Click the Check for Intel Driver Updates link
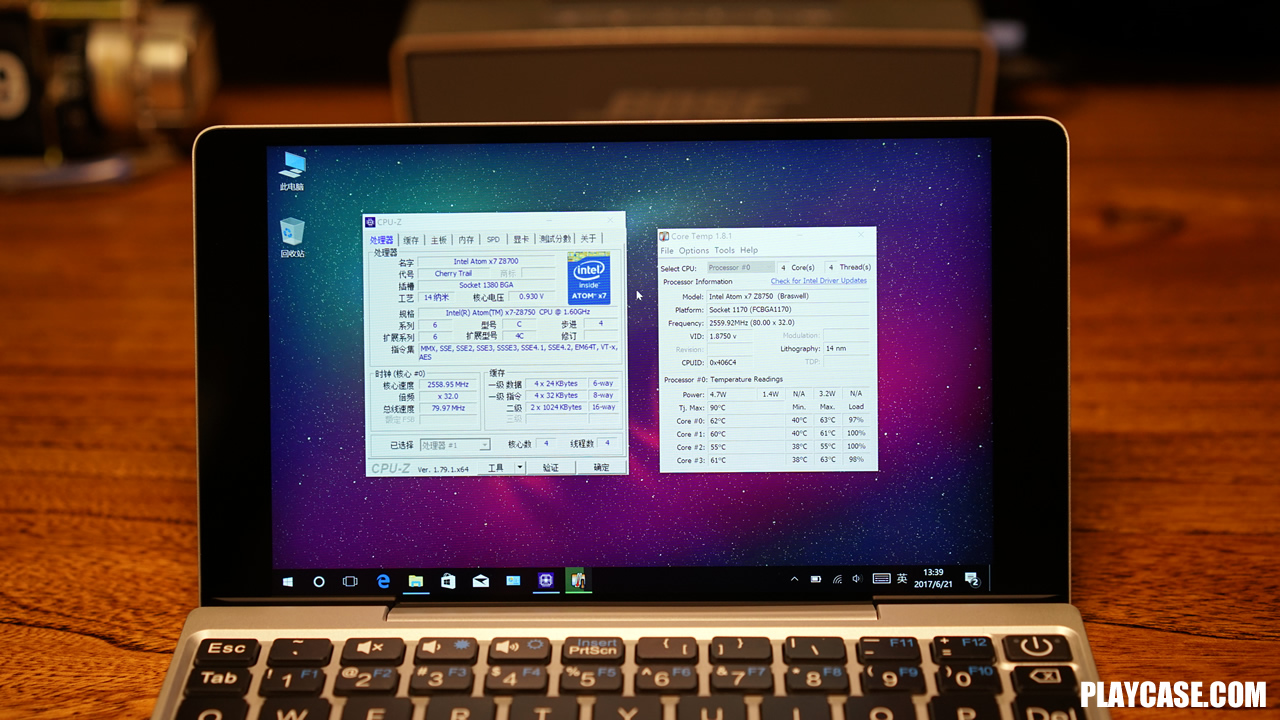1280x720 pixels. (x=819, y=281)
